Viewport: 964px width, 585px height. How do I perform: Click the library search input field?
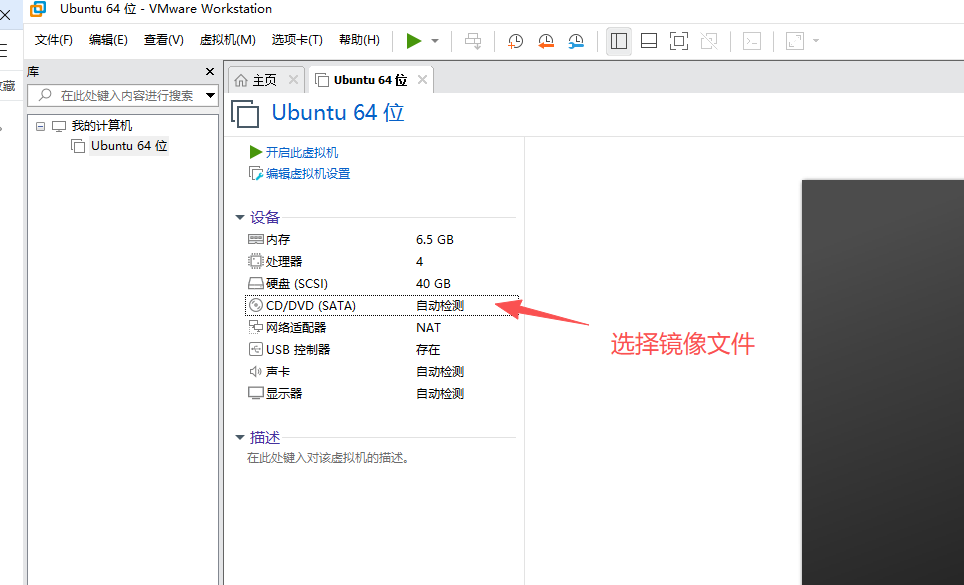coord(117,95)
